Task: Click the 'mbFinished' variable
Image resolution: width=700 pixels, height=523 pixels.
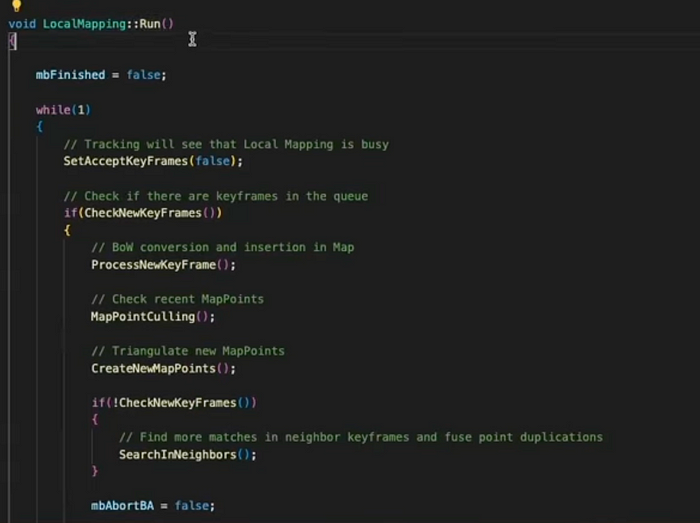Action: [x=71, y=75]
